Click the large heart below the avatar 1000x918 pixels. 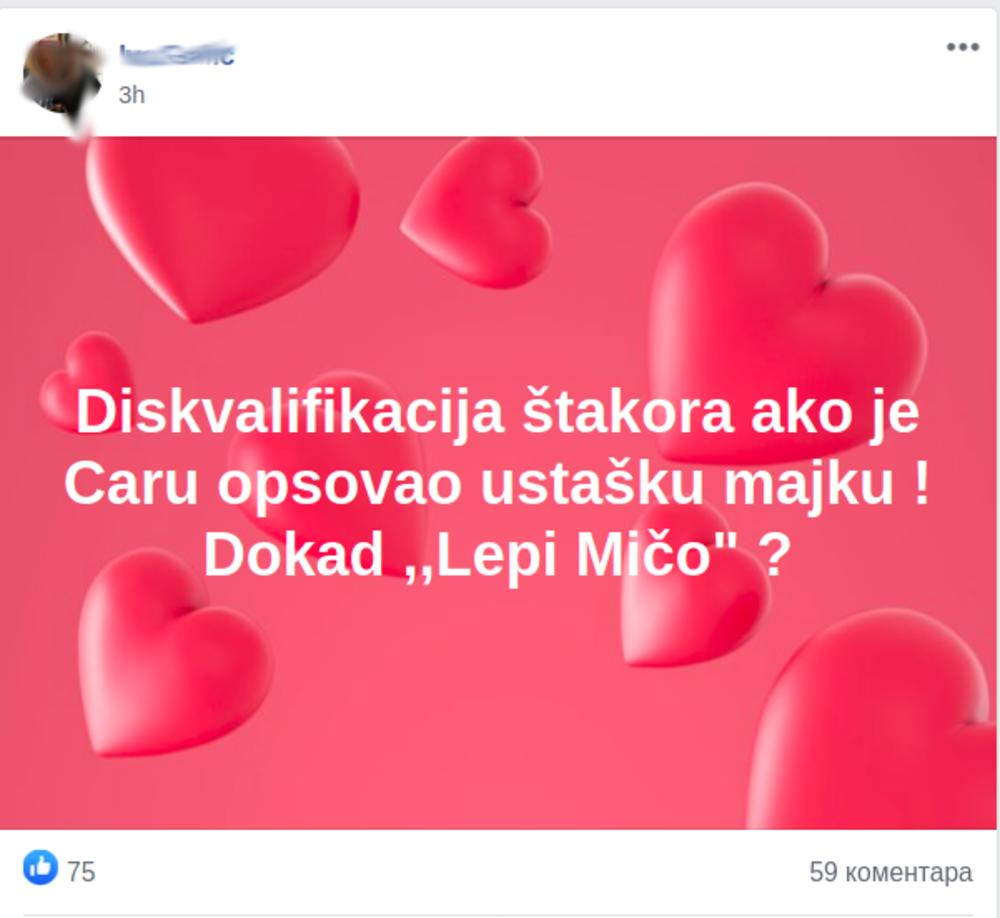coord(222,228)
